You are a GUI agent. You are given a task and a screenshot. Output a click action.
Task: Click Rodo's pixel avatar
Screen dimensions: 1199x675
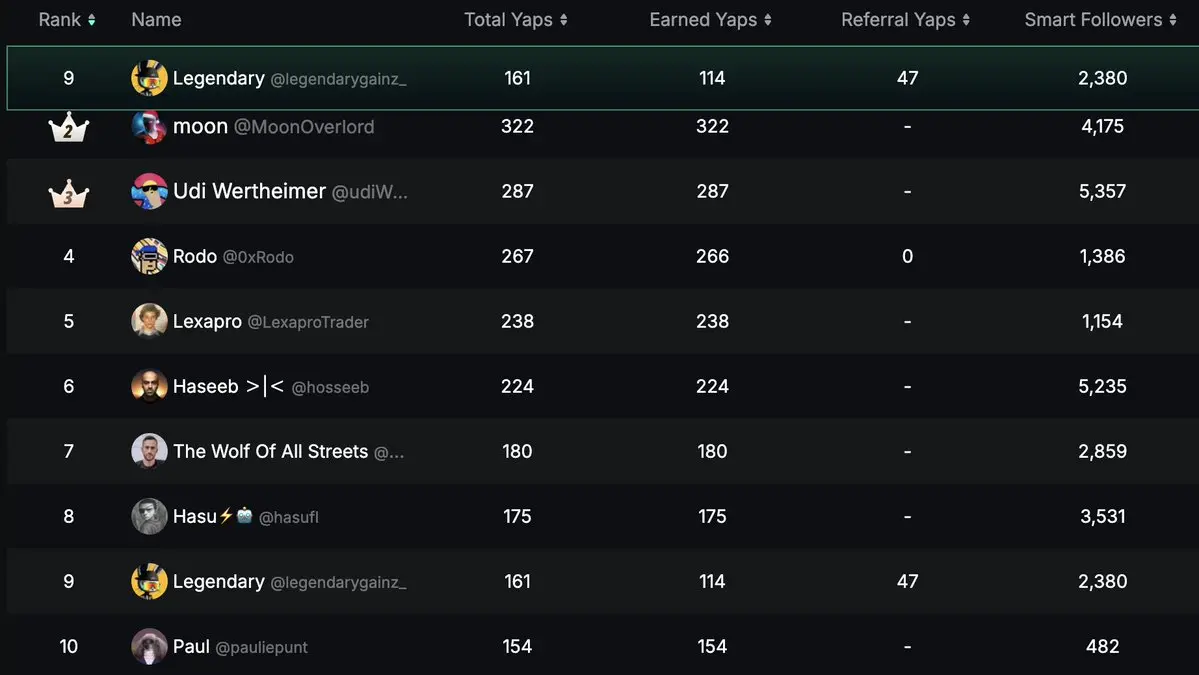pos(149,256)
